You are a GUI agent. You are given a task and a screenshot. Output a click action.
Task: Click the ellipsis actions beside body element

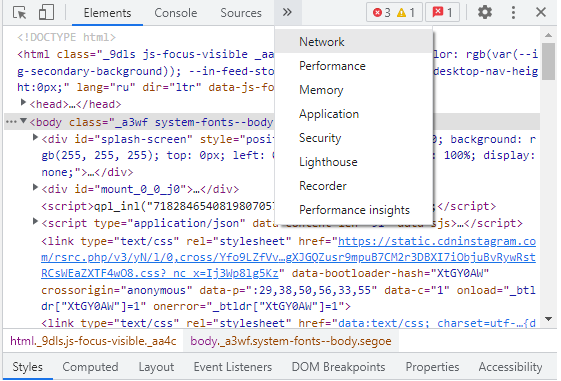11,122
